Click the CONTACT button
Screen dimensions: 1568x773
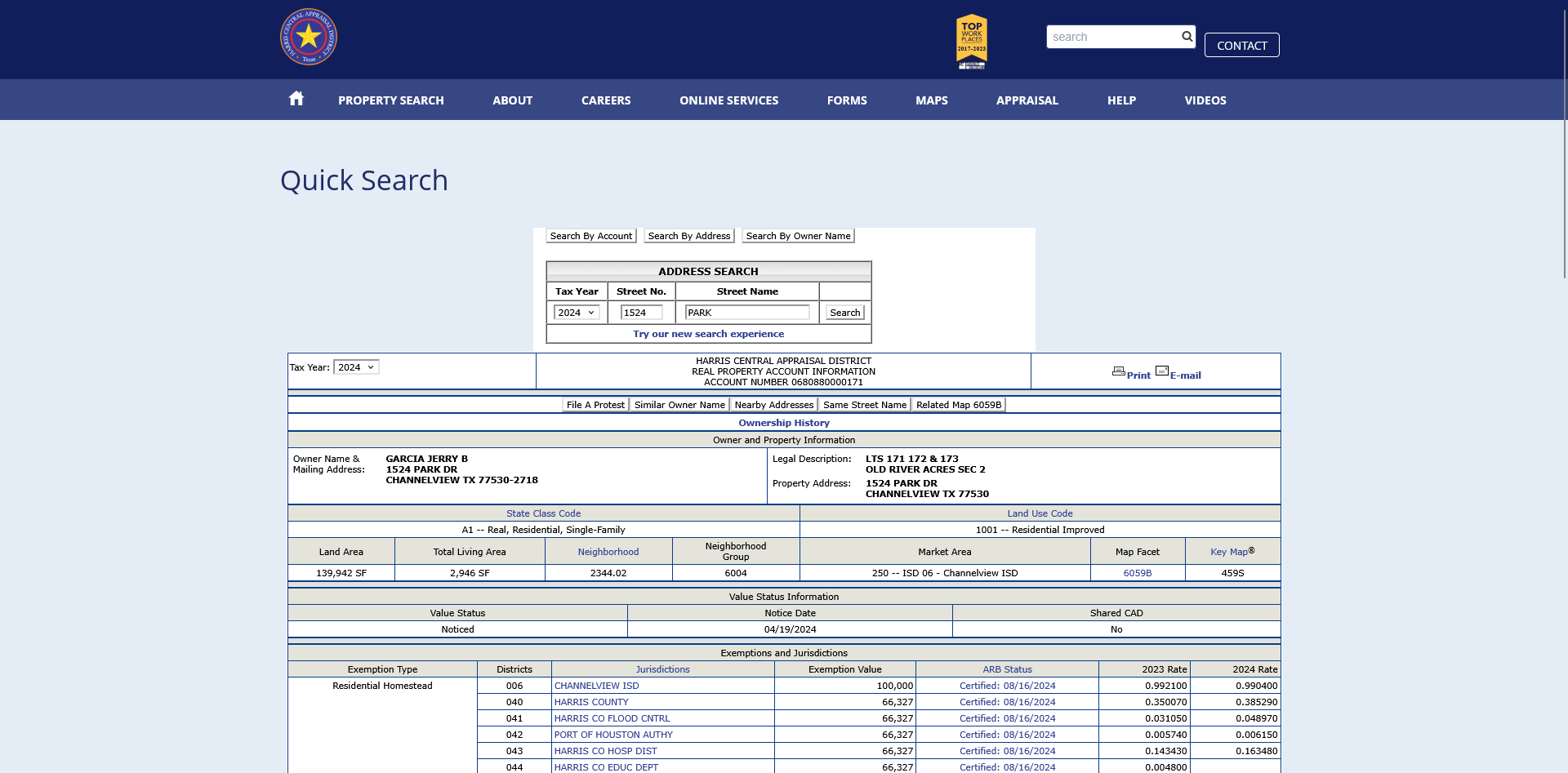coord(1241,45)
